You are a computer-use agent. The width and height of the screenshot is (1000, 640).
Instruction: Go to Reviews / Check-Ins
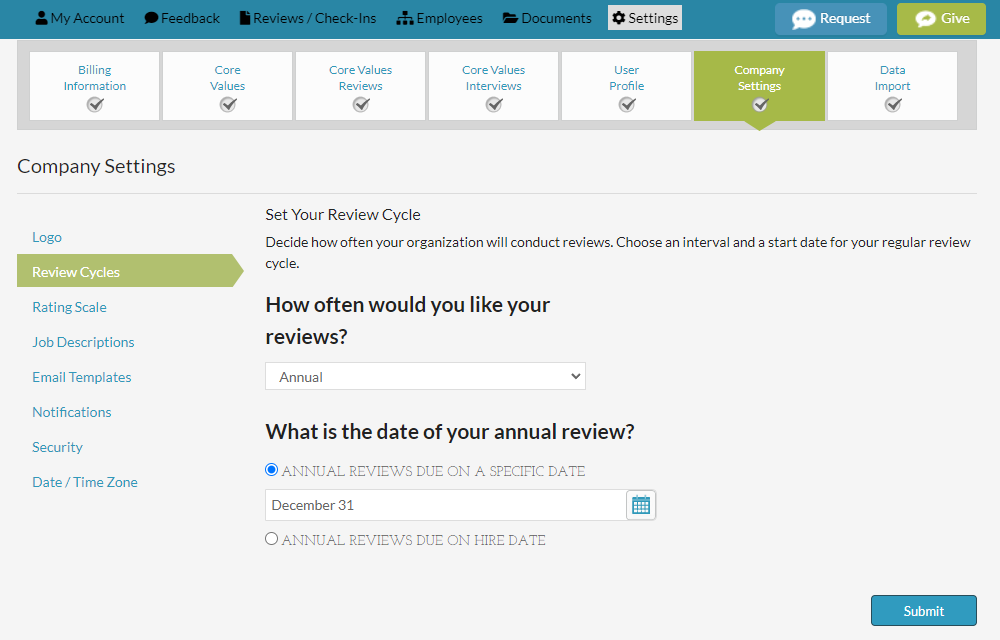(308, 18)
